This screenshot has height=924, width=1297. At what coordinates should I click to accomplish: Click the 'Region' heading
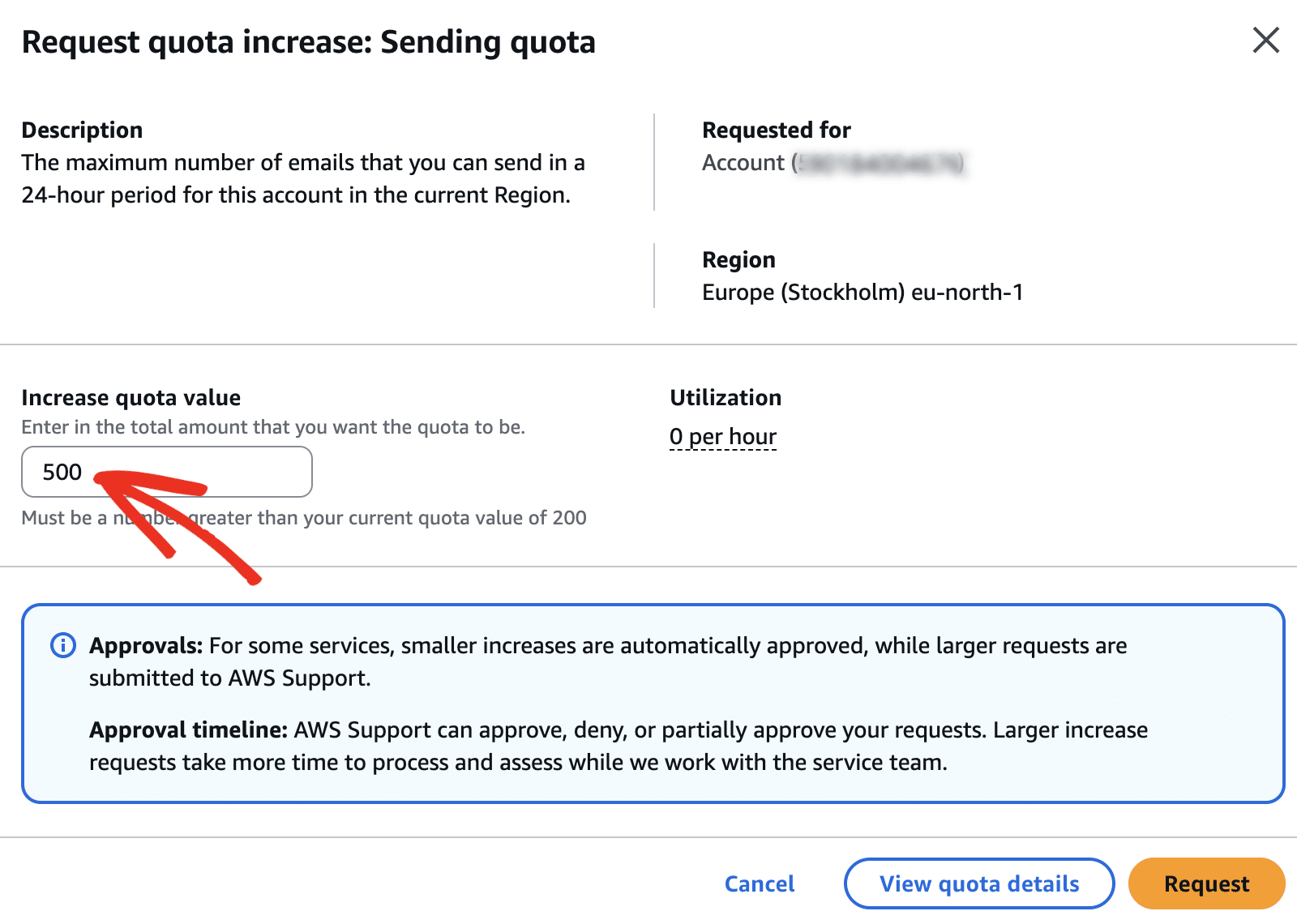pos(738,259)
